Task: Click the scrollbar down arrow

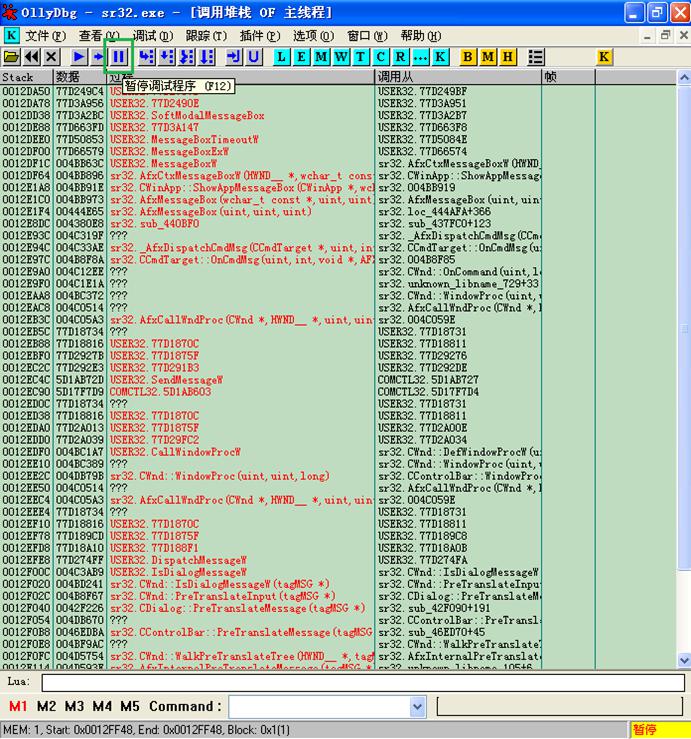Action: point(684,660)
